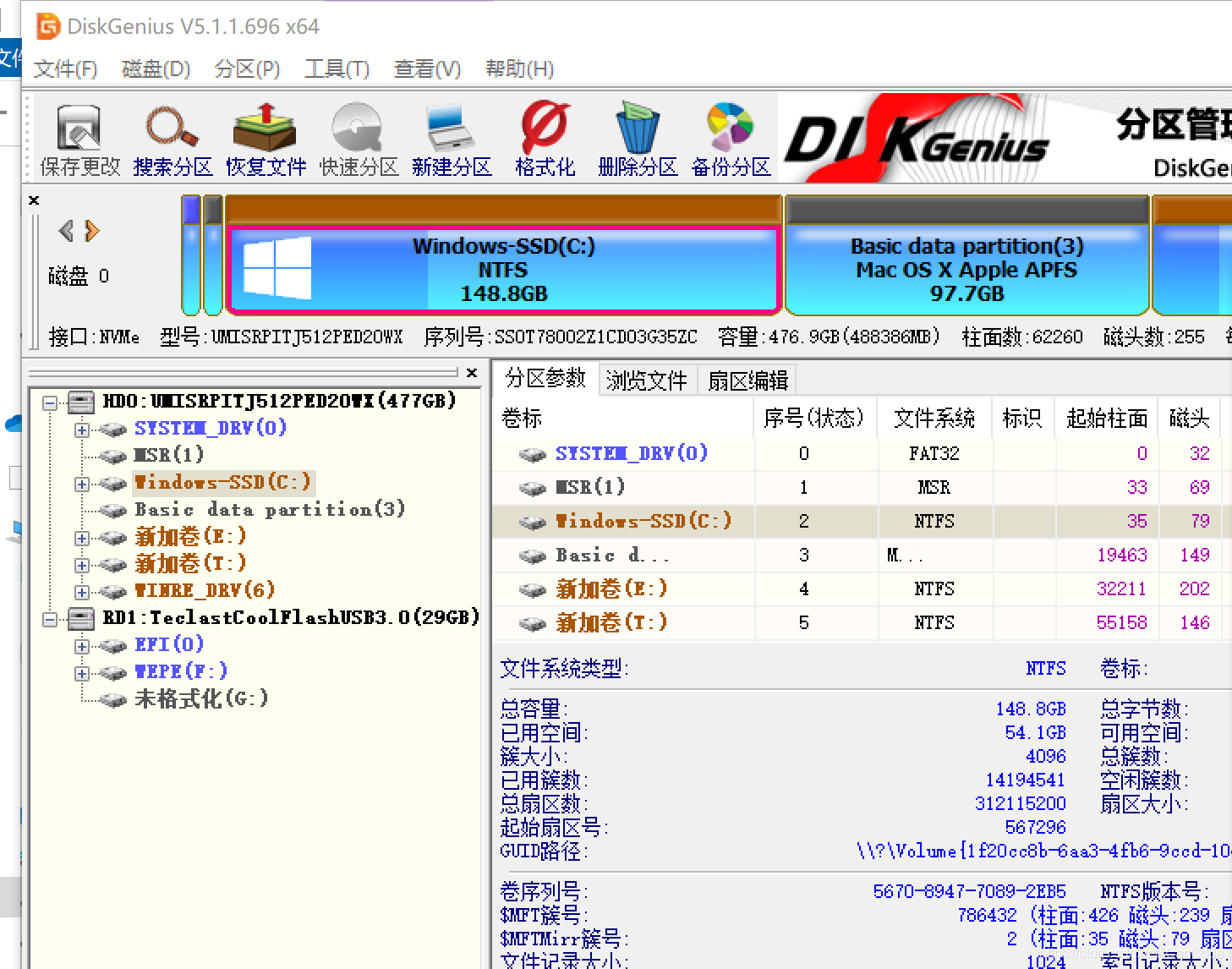Click drive icon beside 未格式化(G:) in tree
Screen dimensions: 1232x969
(x=112, y=699)
